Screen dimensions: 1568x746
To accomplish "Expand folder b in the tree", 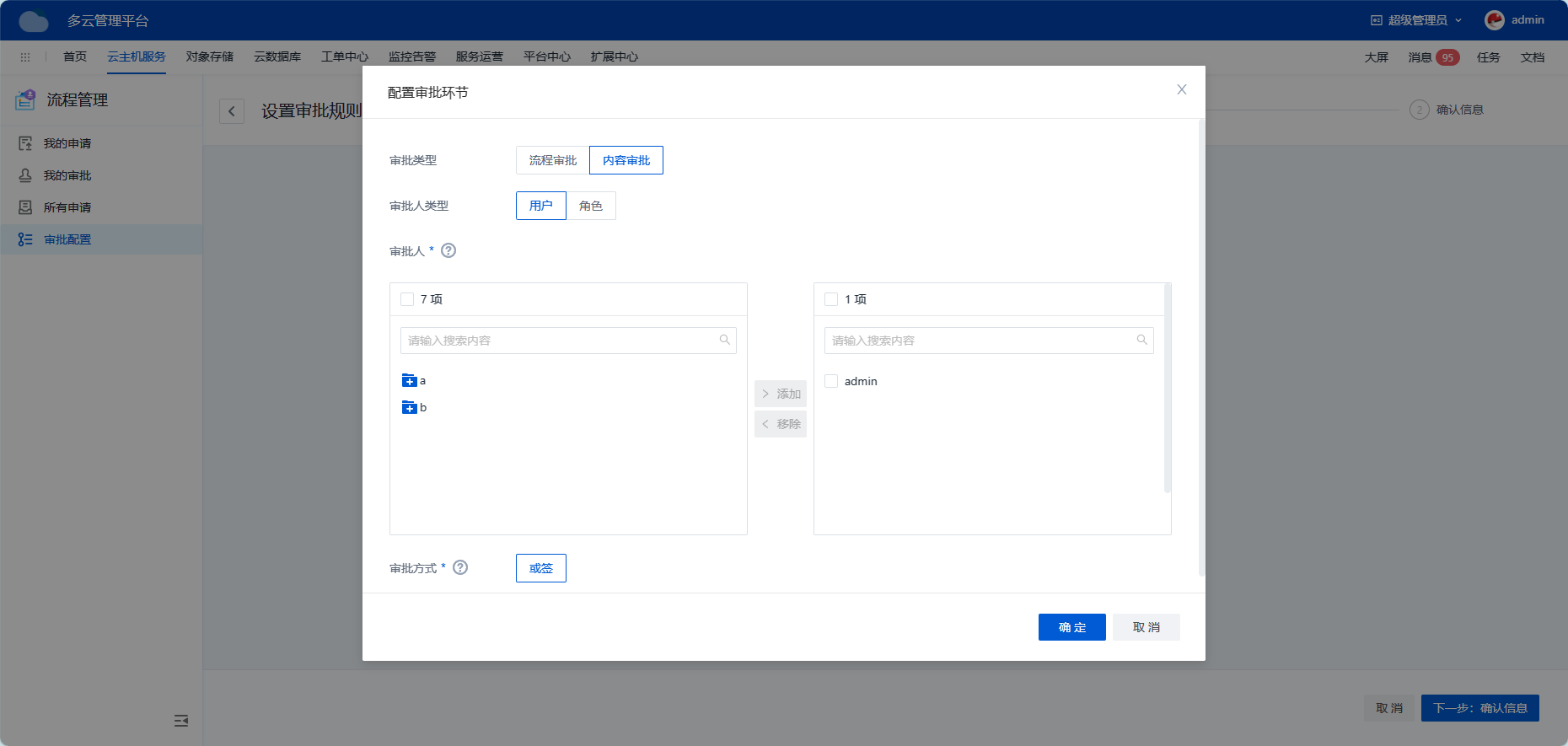I will point(410,408).
